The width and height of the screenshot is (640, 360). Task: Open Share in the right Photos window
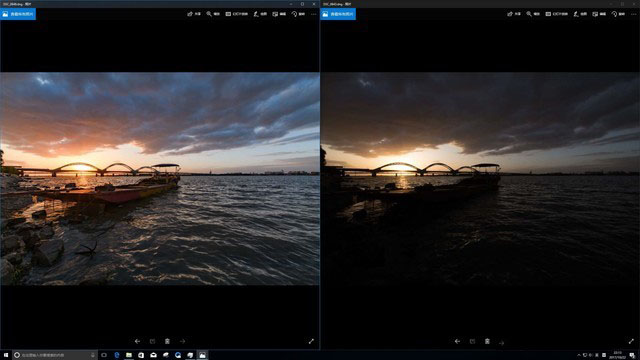[x=514, y=14]
